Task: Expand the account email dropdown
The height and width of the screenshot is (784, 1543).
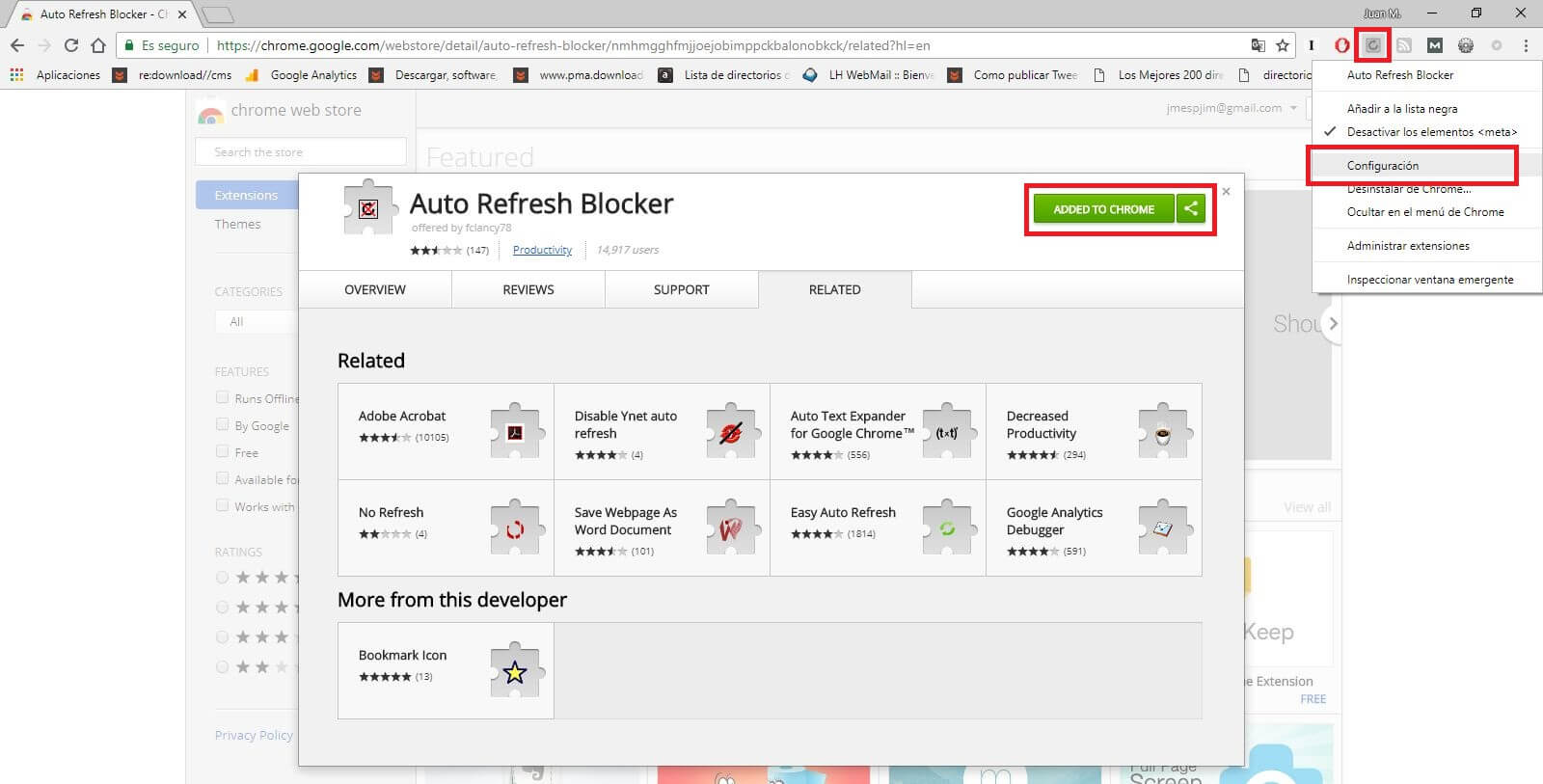Action: pyautogui.click(x=1293, y=108)
